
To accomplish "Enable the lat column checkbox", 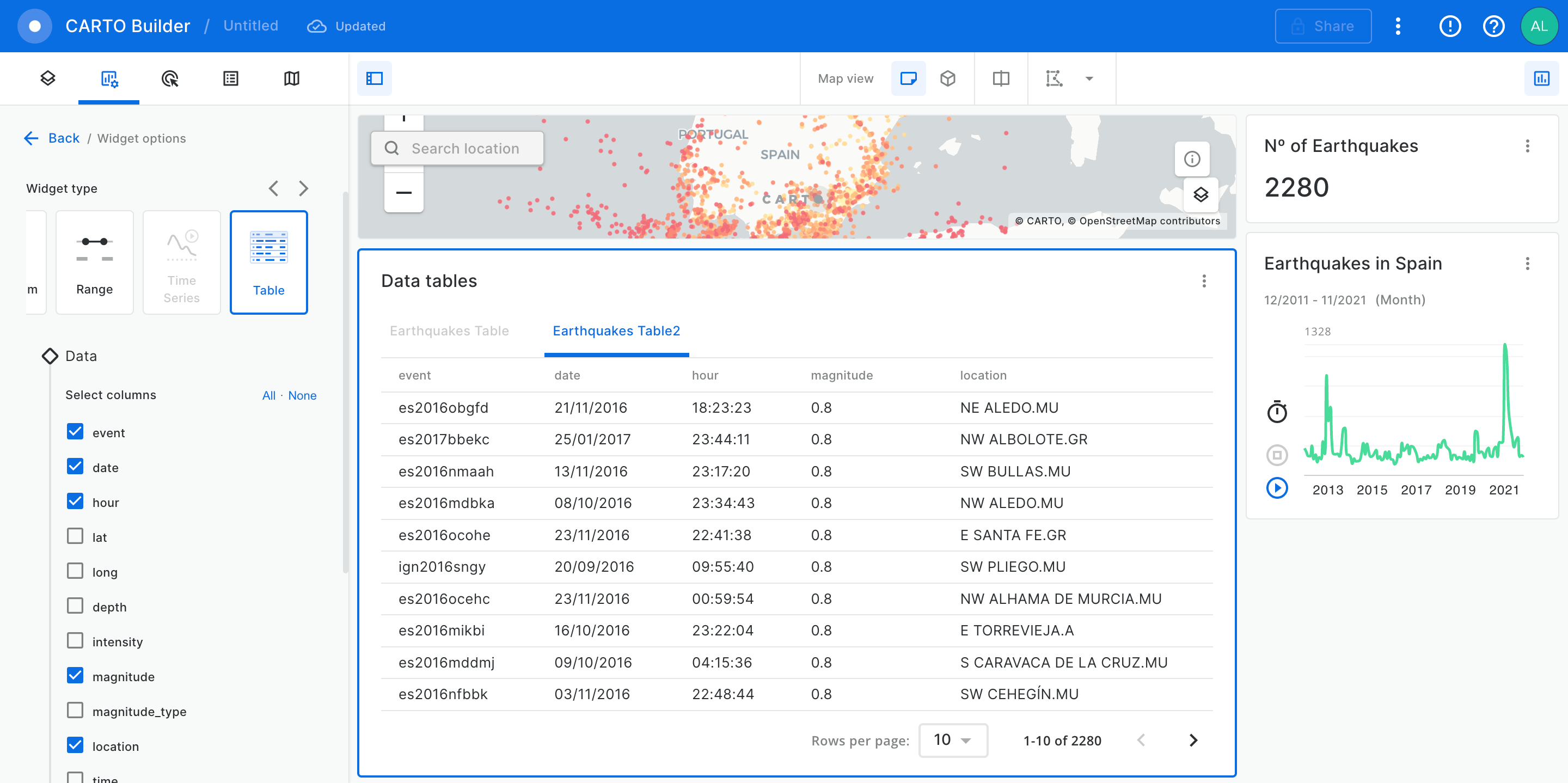I will click(x=76, y=536).
